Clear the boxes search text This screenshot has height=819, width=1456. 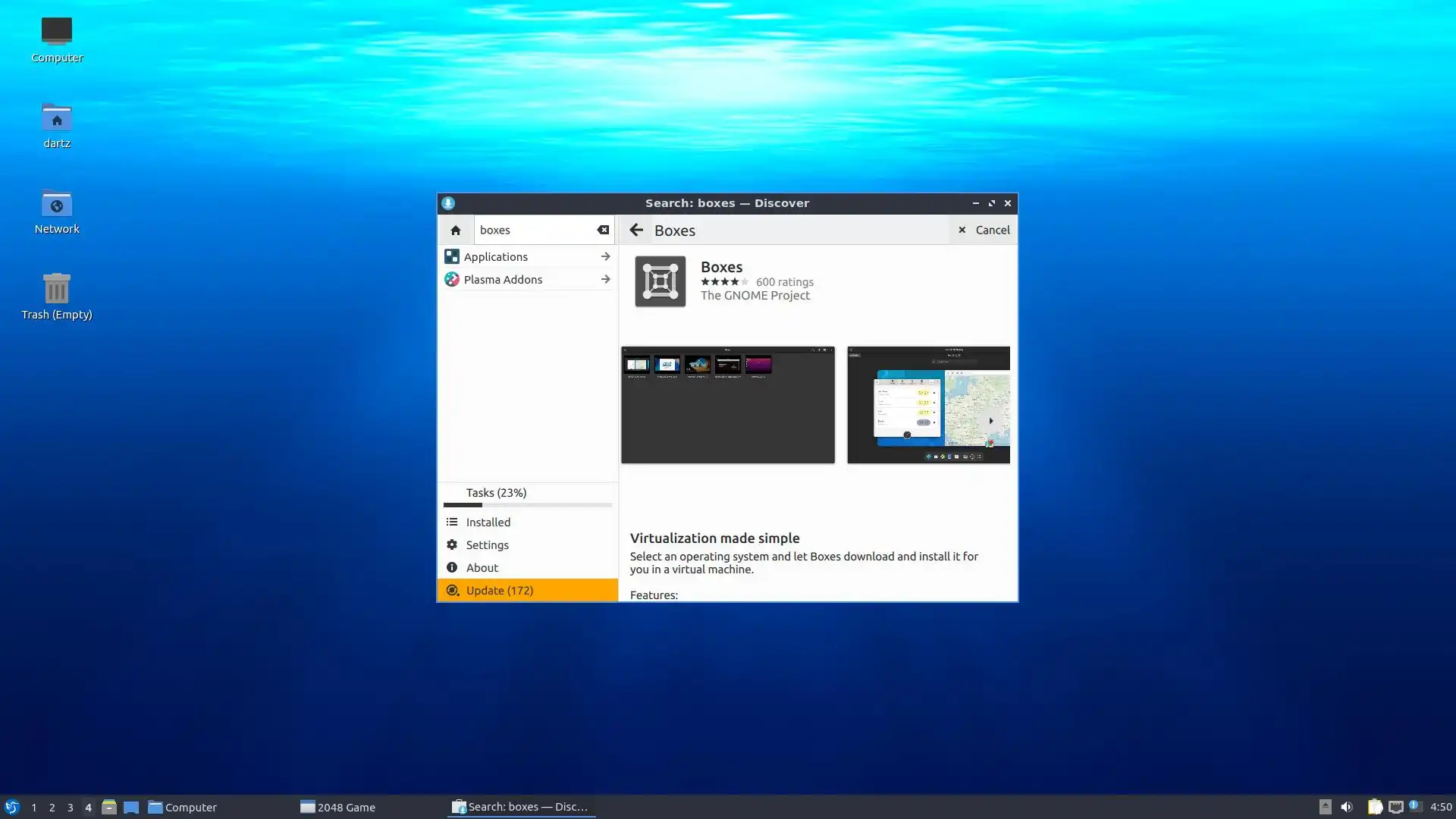pos(603,230)
